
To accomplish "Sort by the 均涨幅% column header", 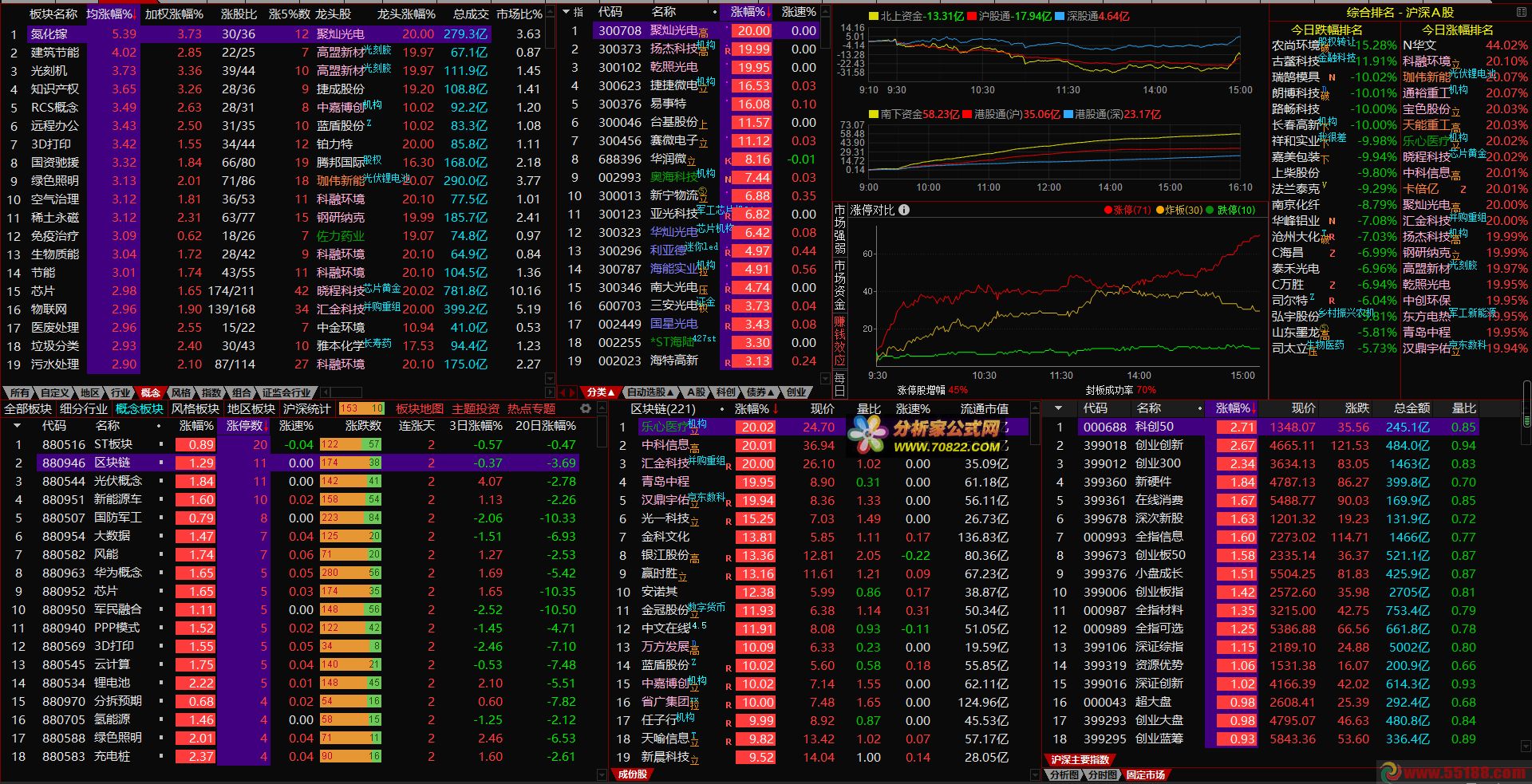I will 111,14.
